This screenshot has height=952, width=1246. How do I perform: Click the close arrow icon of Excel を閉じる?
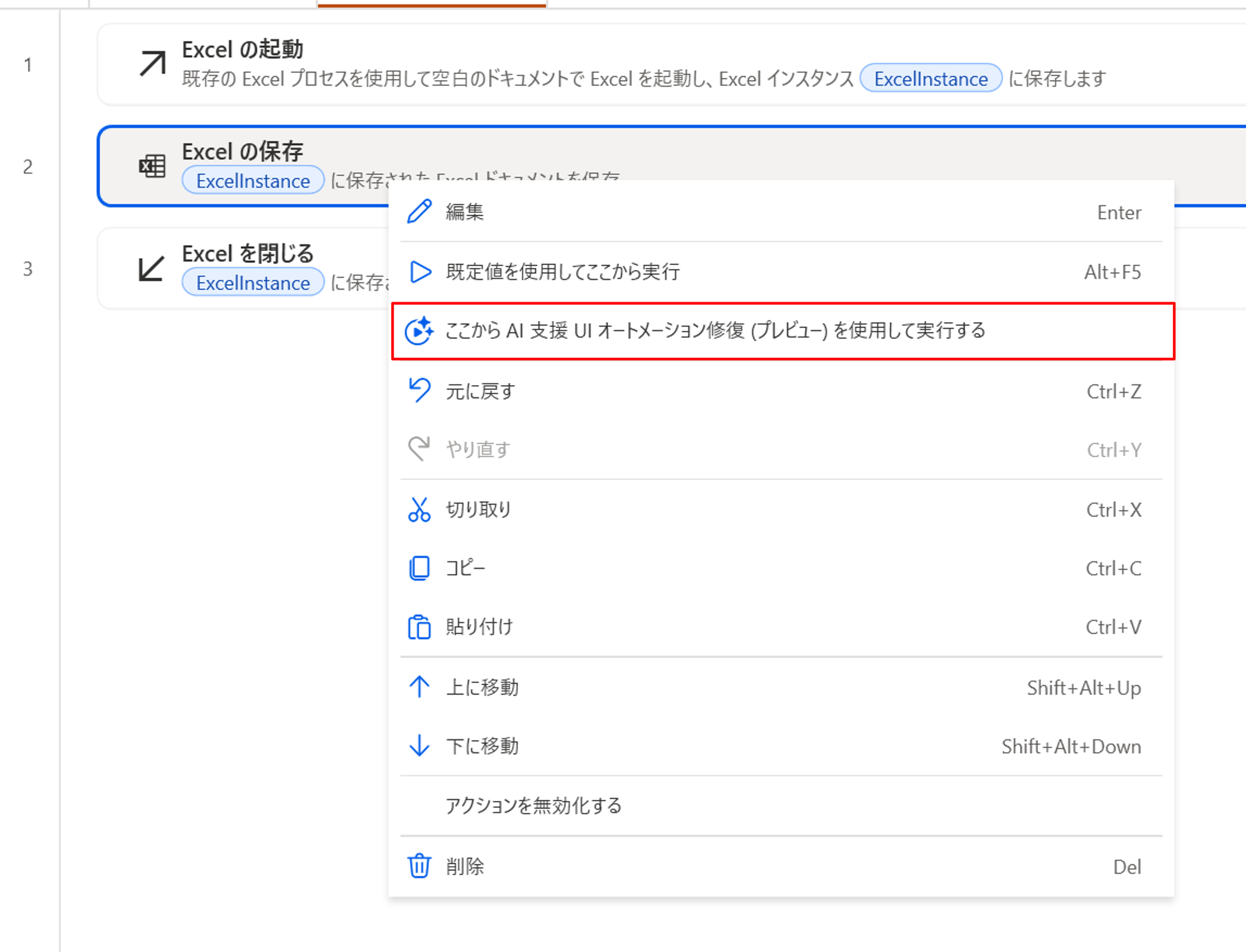click(151, 268)
